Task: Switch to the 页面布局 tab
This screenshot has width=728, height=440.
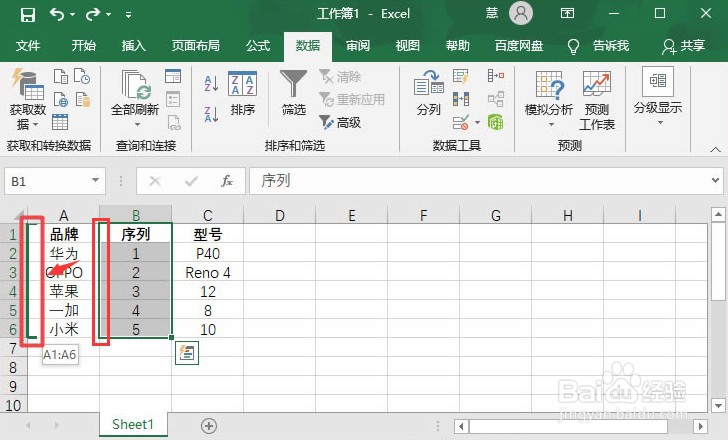Action: coord(195,45)
